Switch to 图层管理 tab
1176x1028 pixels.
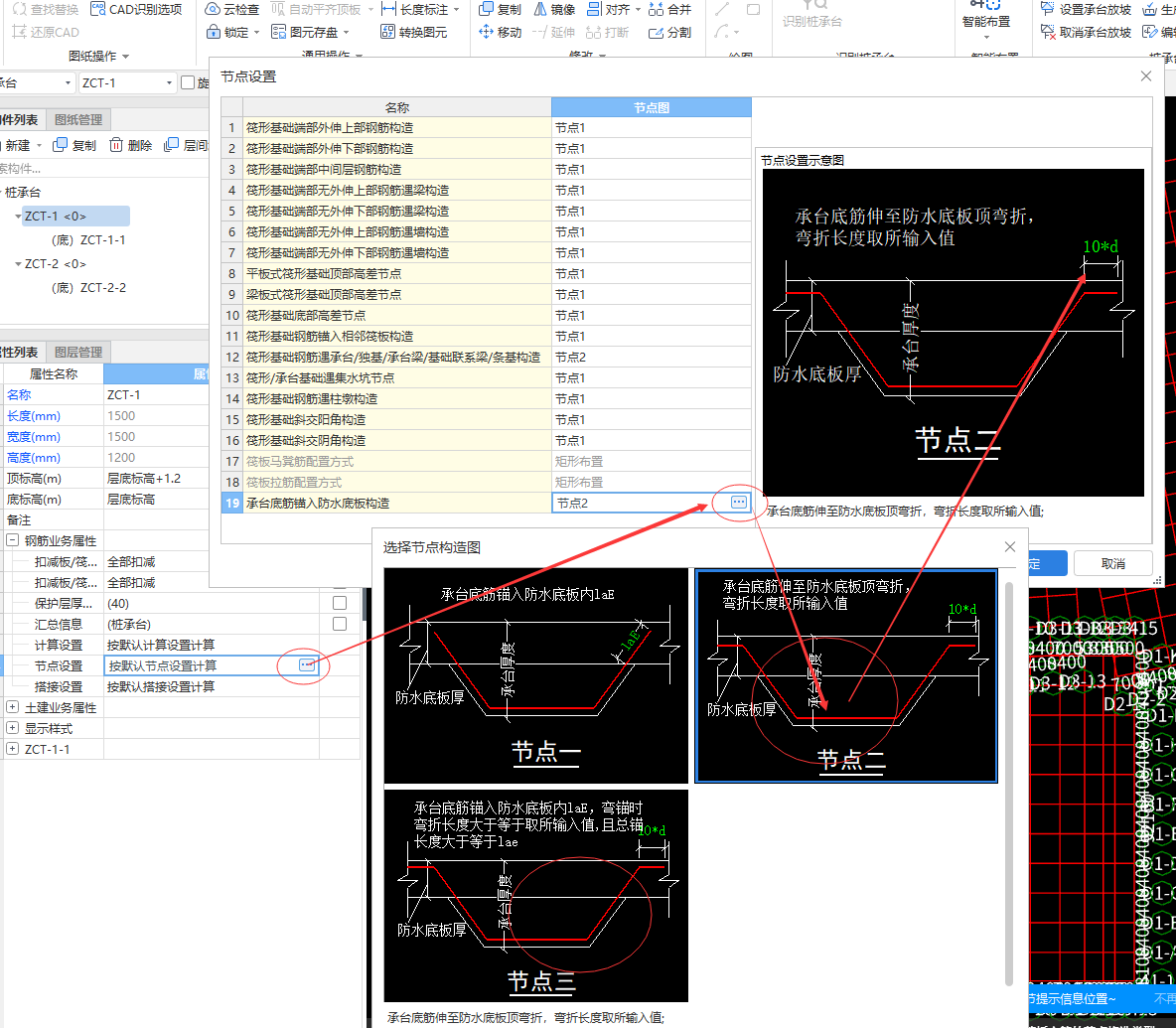click(x=78, y=352)
